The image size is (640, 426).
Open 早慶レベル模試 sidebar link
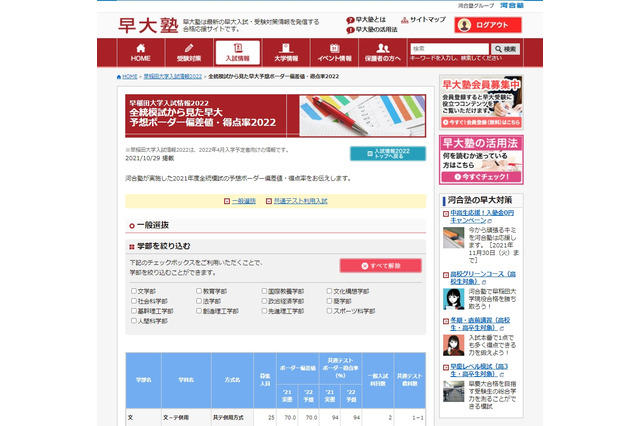tap(479, 370)
